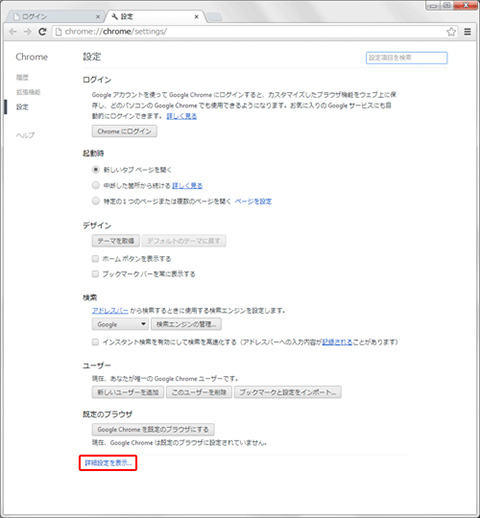Click the browser forward arrow
Screen dimensions: 480x518
click(x=28, y=32)
